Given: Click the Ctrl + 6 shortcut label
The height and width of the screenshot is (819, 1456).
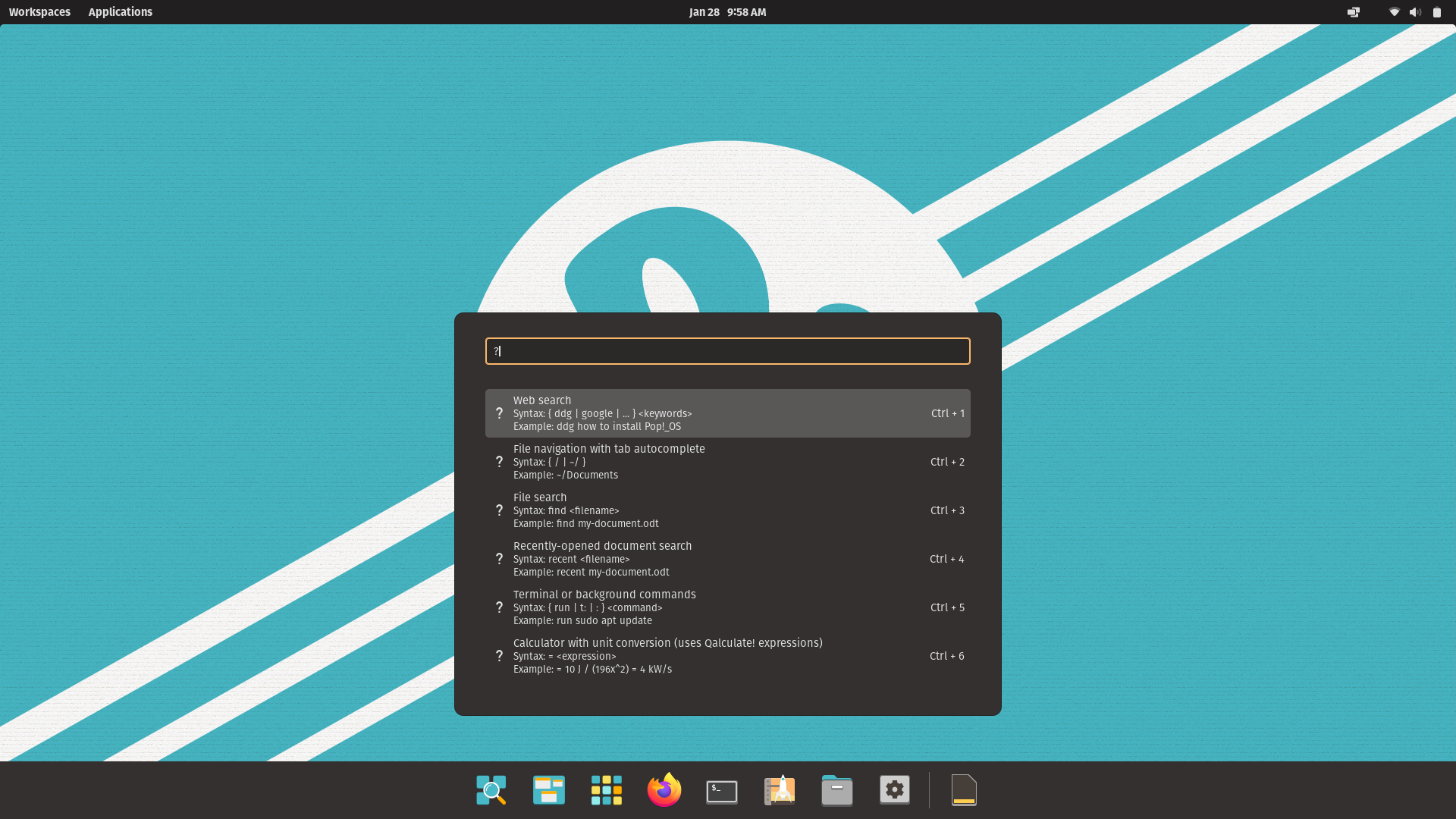Looking at the screenshot, I should (x=947, y=656).
